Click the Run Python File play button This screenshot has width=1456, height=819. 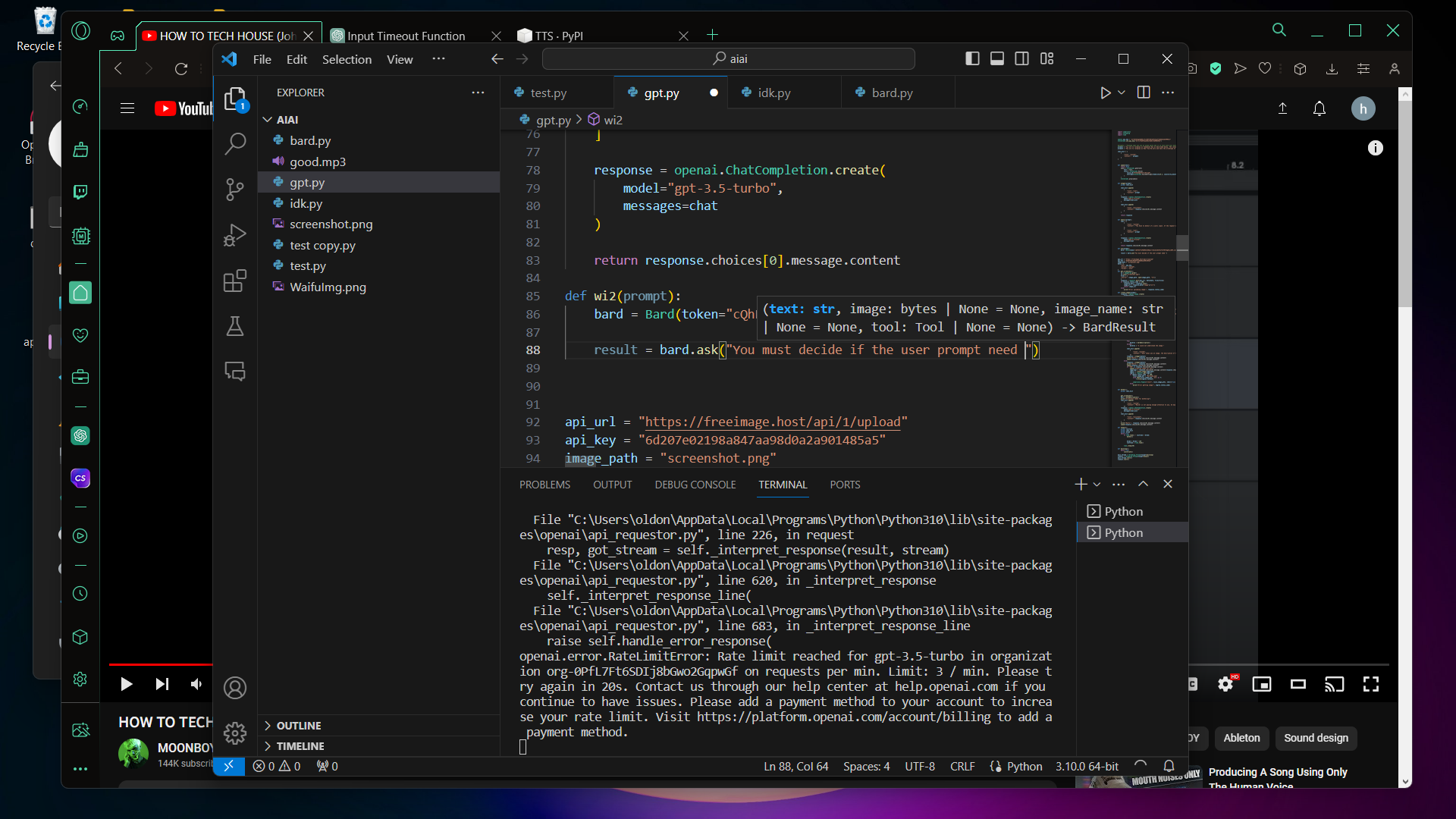pyautogui.click(x=1105, y=93)
